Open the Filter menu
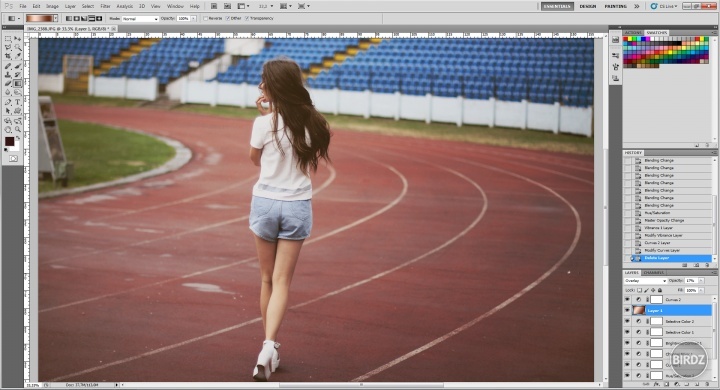This screenshot has height=390, width=720. (x=106, y=6)
